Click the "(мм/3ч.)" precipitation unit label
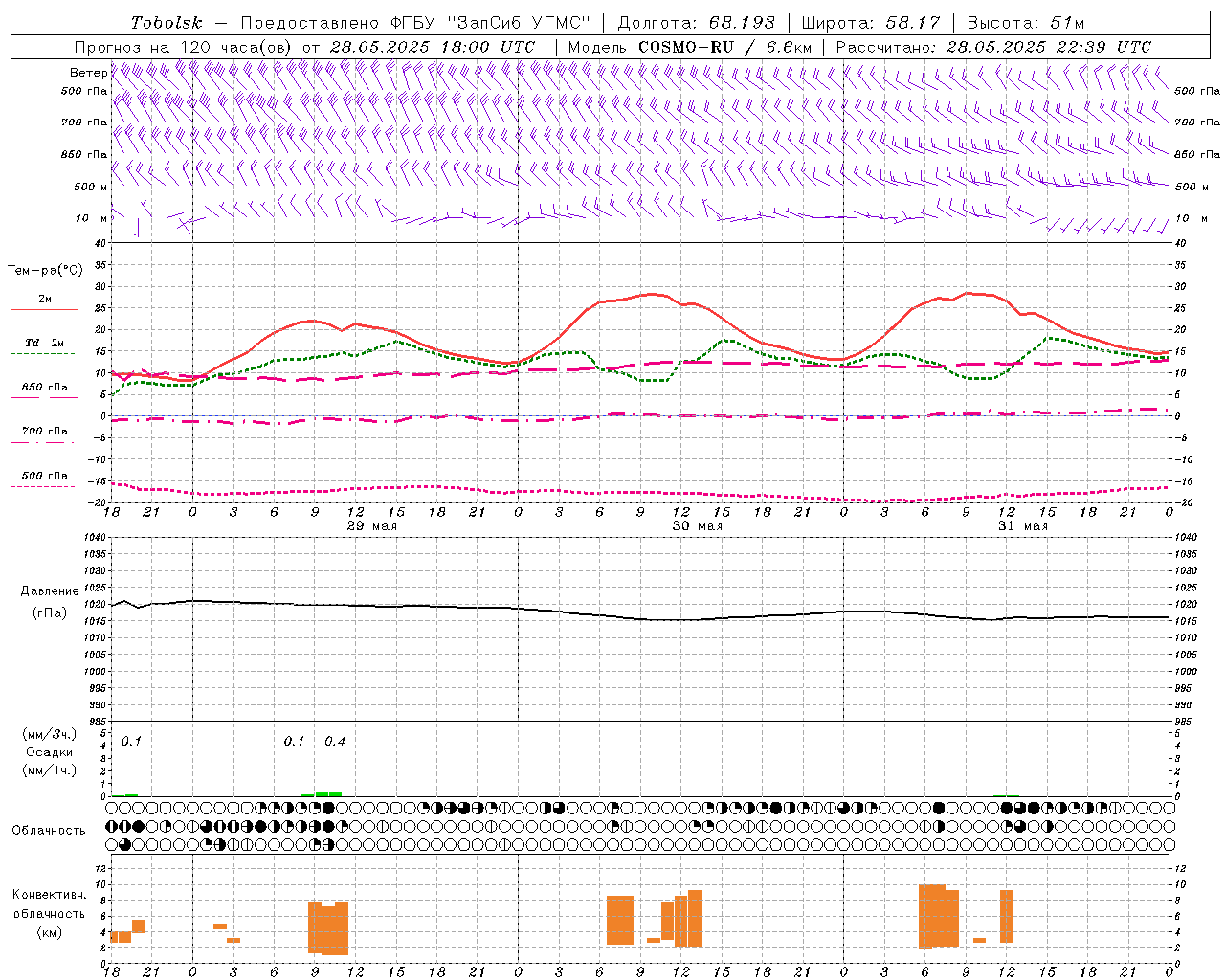This screenshot has height=980, width=1225. pyautogui.click(x=50, y=734)
